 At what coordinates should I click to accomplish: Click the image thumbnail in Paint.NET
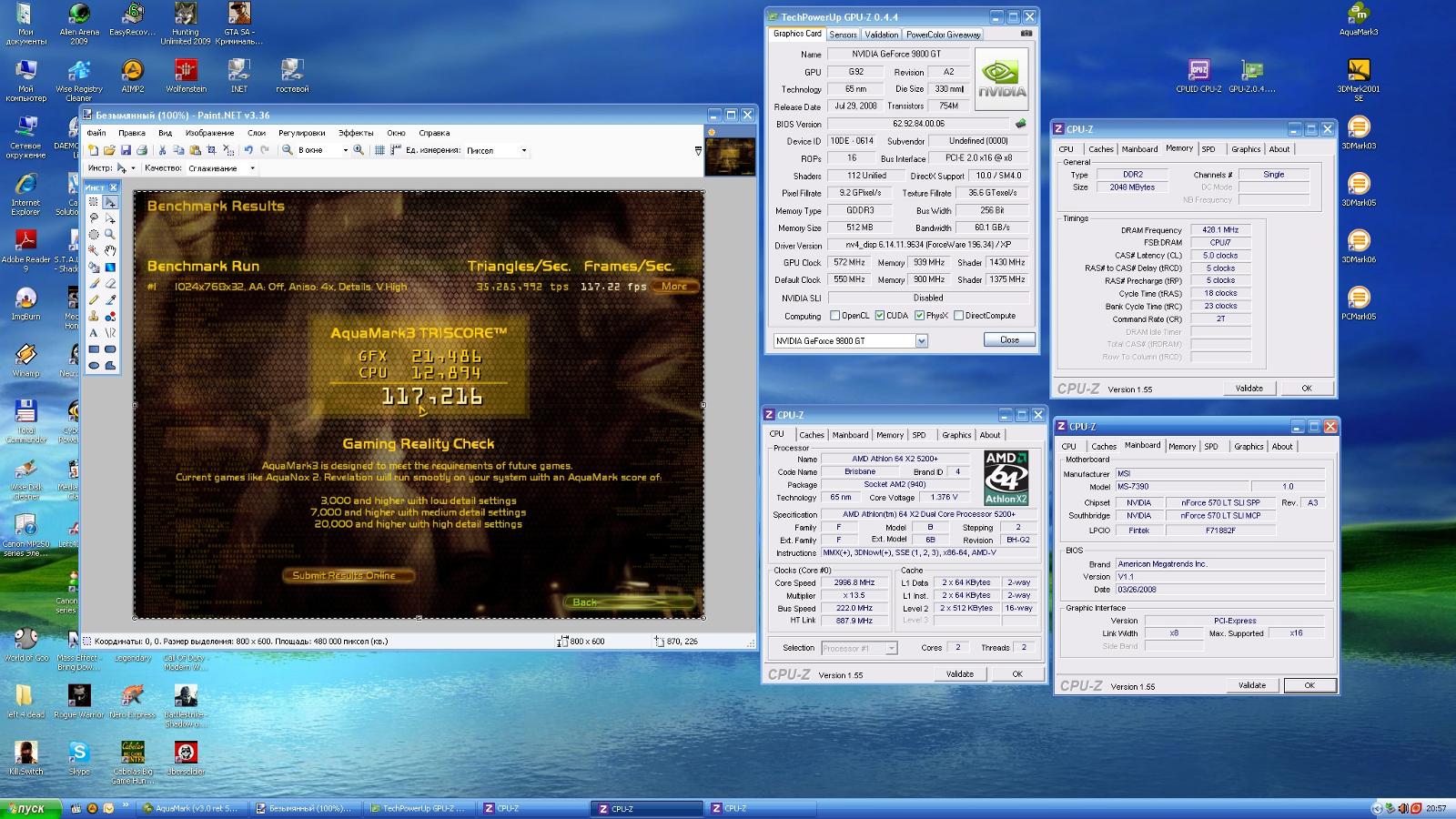click(730, 157)
